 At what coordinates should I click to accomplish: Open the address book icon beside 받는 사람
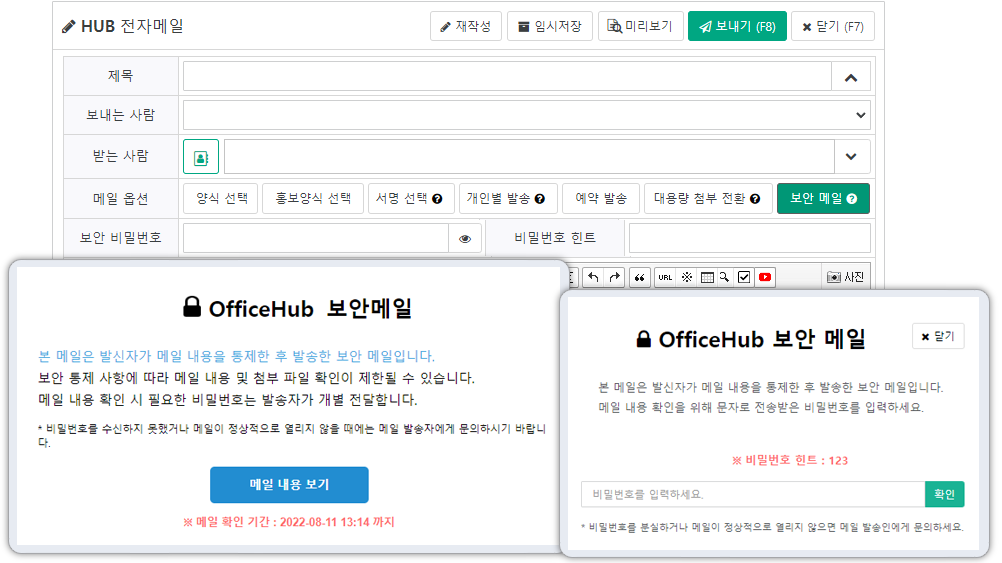pos(201,157)
